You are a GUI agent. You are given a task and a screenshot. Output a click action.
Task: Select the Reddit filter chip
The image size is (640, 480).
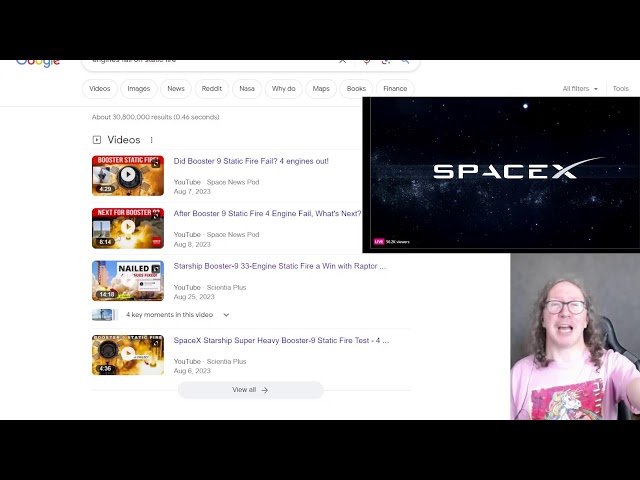click(x=211, y=89)
